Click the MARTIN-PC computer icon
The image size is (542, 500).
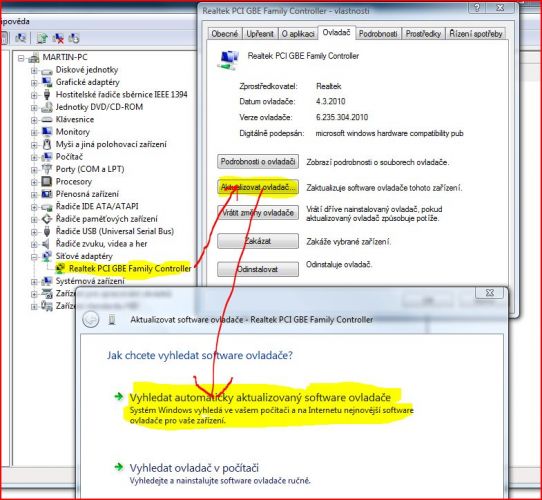34,58
